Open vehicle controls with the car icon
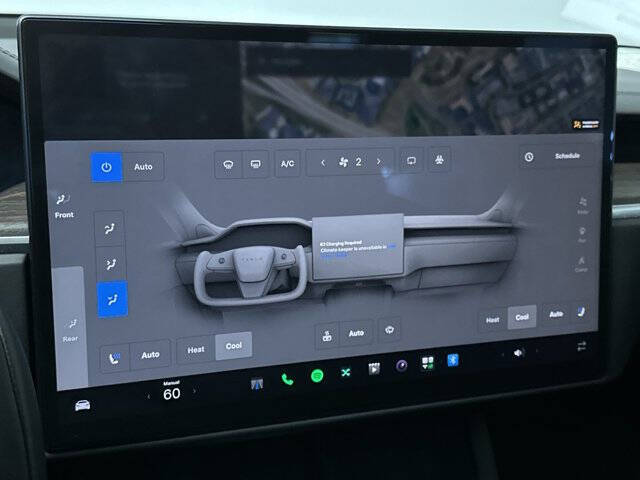Image resolution: width=640 pixels, height=480 pixels. pos(82,405)
